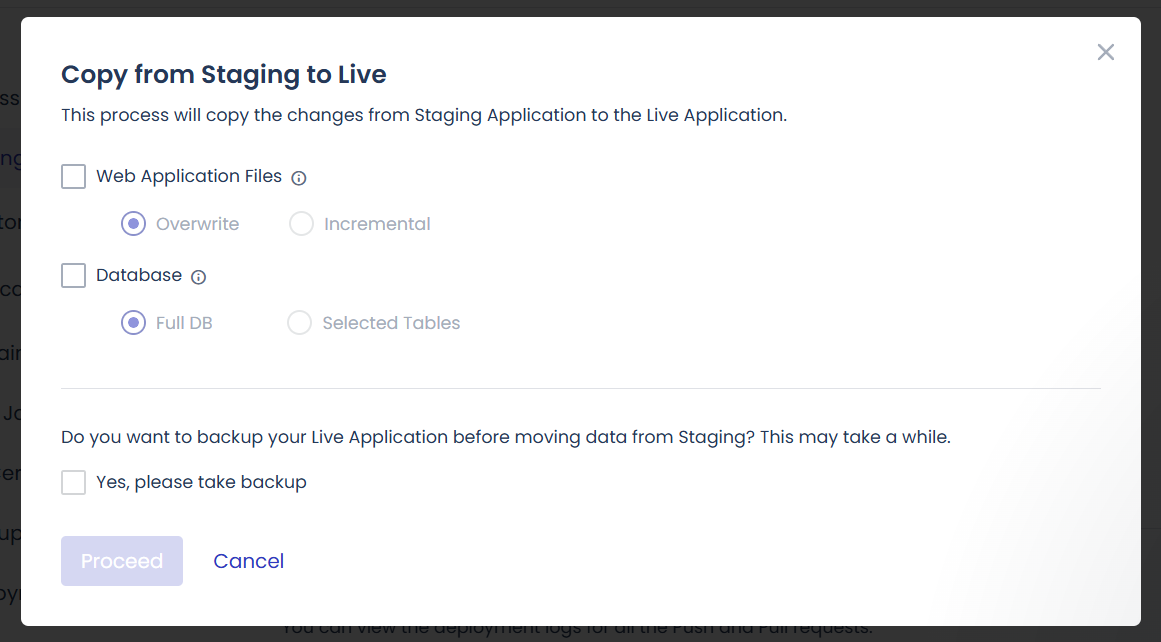Screen dimensions: 1161x642
Task: Check the take backup checkbox
Action: coord(74,483)
